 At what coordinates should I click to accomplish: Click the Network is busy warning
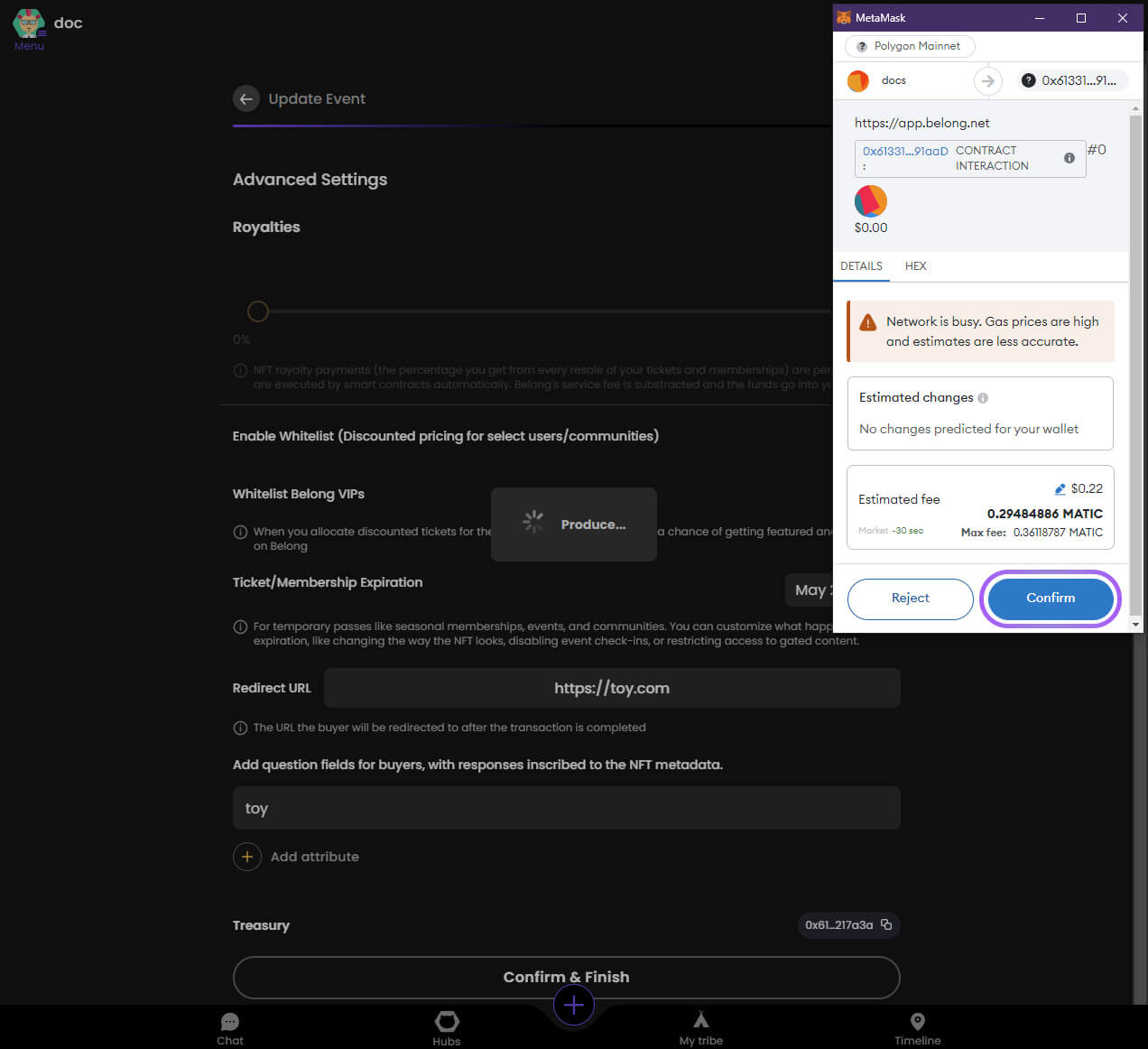981,331
